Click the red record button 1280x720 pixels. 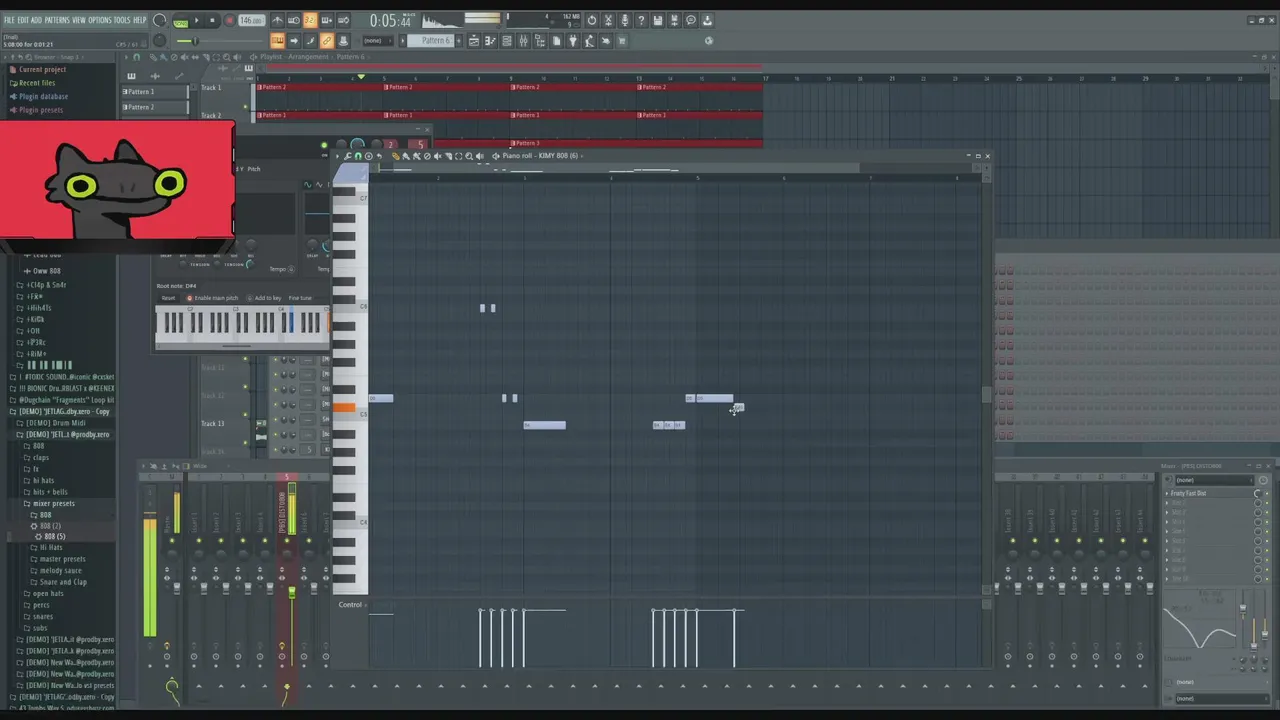coord(229,20)
